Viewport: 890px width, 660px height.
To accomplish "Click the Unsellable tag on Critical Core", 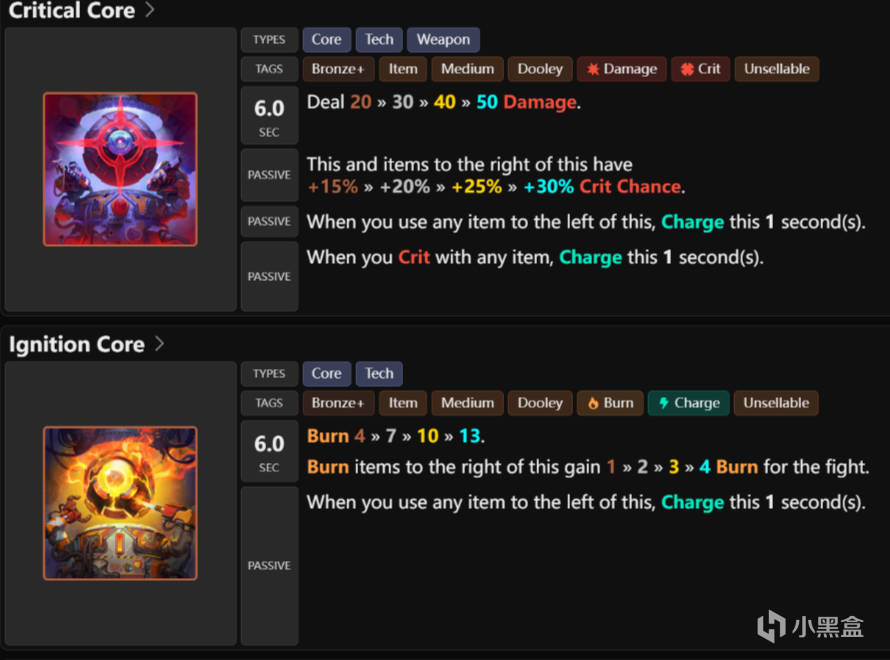I will pos(776,69).
